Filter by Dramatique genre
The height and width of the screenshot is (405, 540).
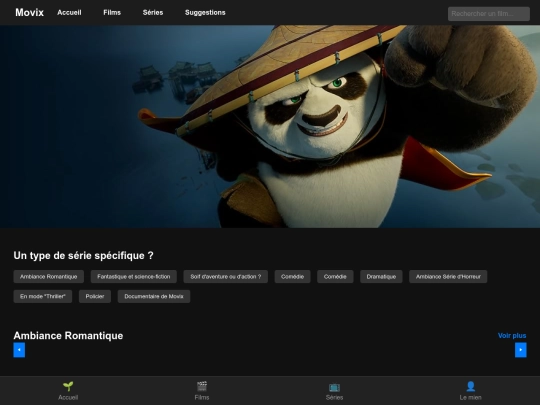(381, 277)
